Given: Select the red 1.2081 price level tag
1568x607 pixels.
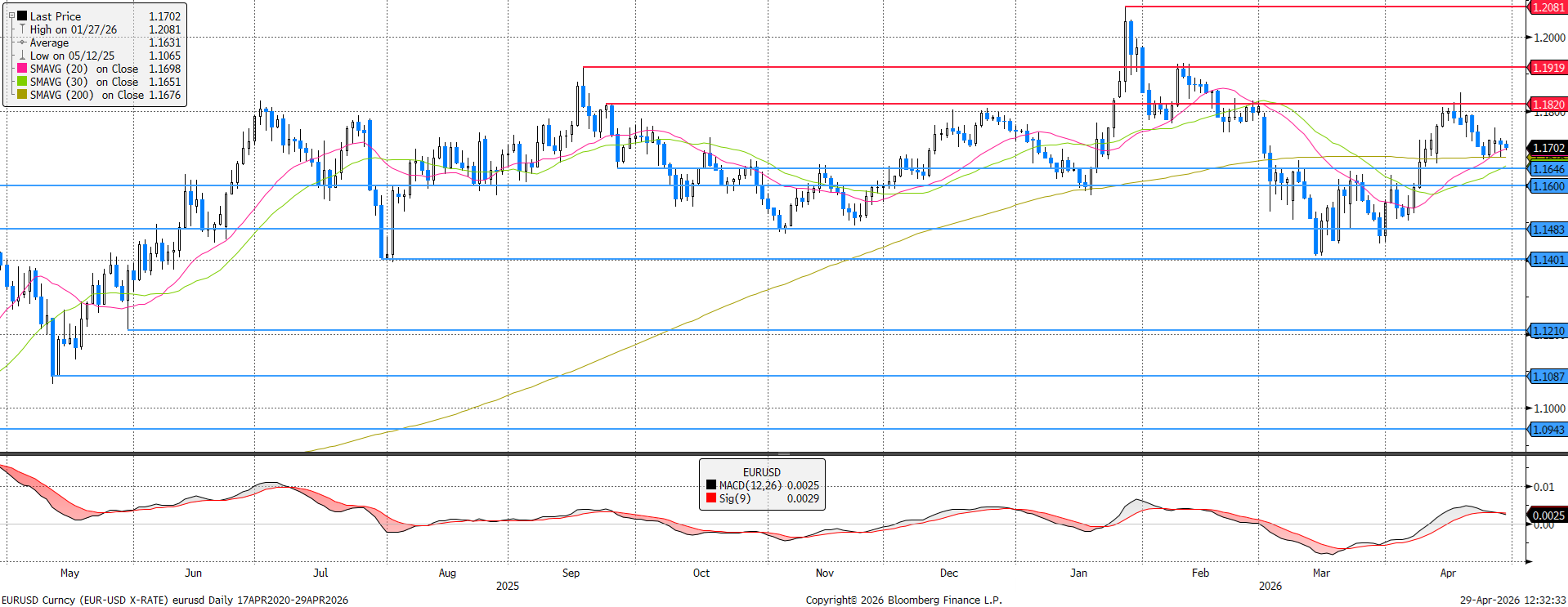Looking at the screenshot, I should click(1547, 7).
